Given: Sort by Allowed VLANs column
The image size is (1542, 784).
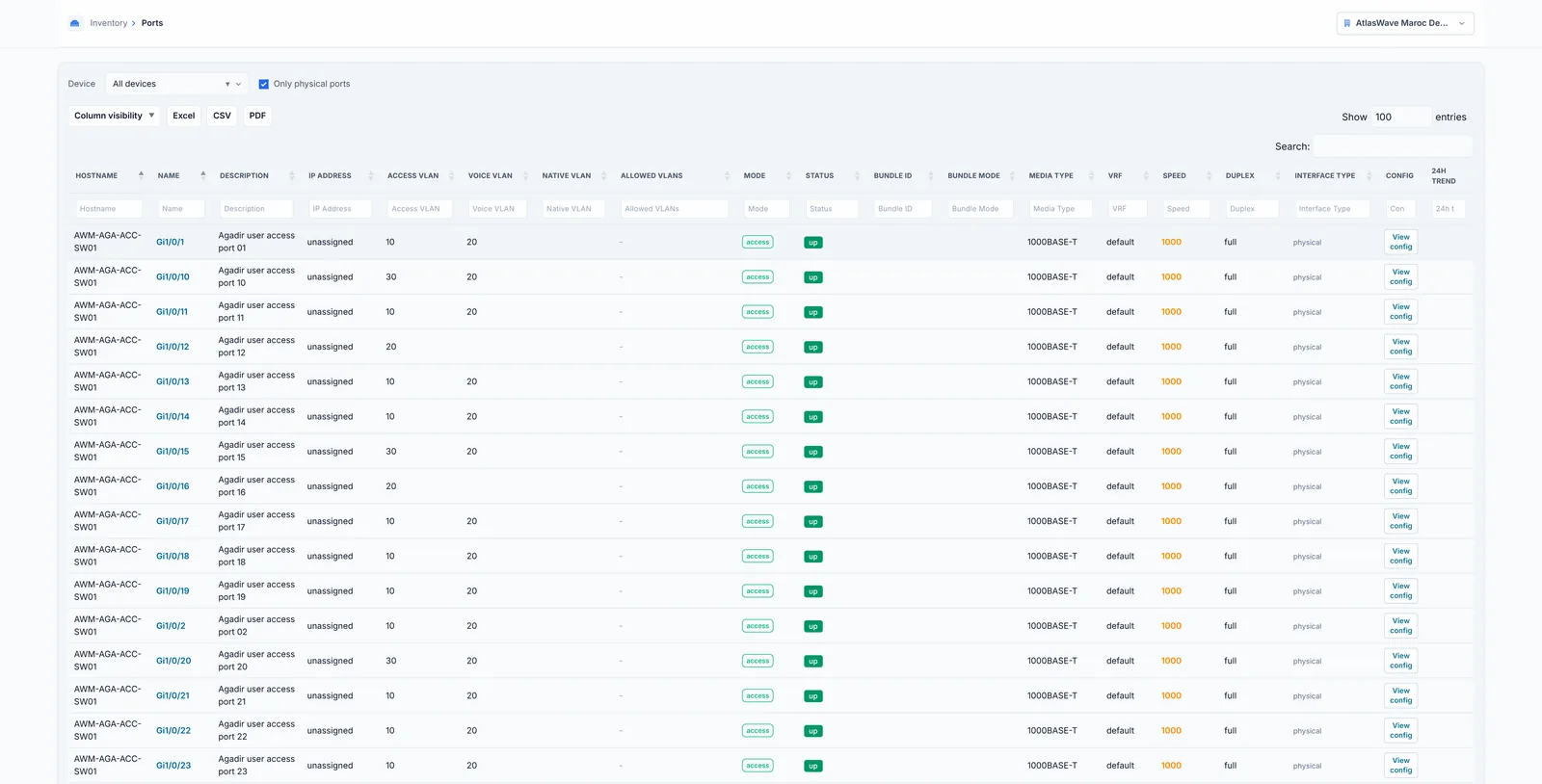Looking at the screenshot, I should [x=675, y=176].
